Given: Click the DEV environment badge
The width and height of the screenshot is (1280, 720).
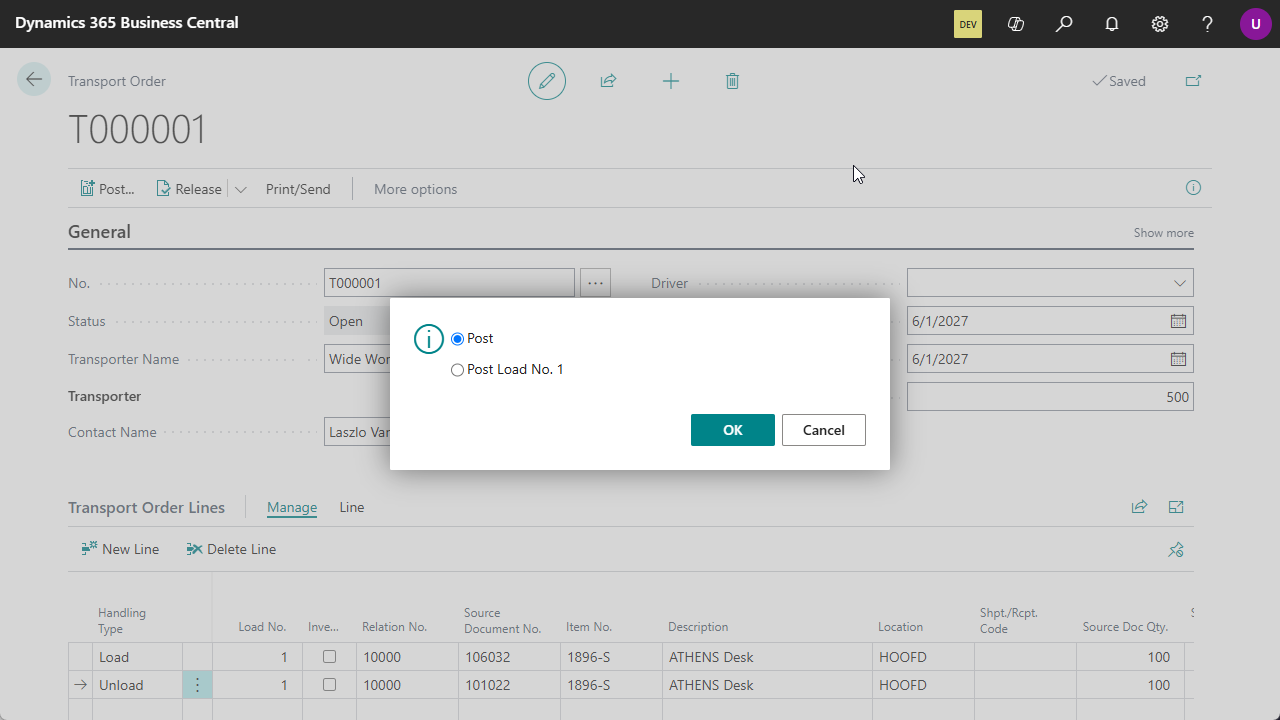Looking at the screenshot, I should pos(968,24).
